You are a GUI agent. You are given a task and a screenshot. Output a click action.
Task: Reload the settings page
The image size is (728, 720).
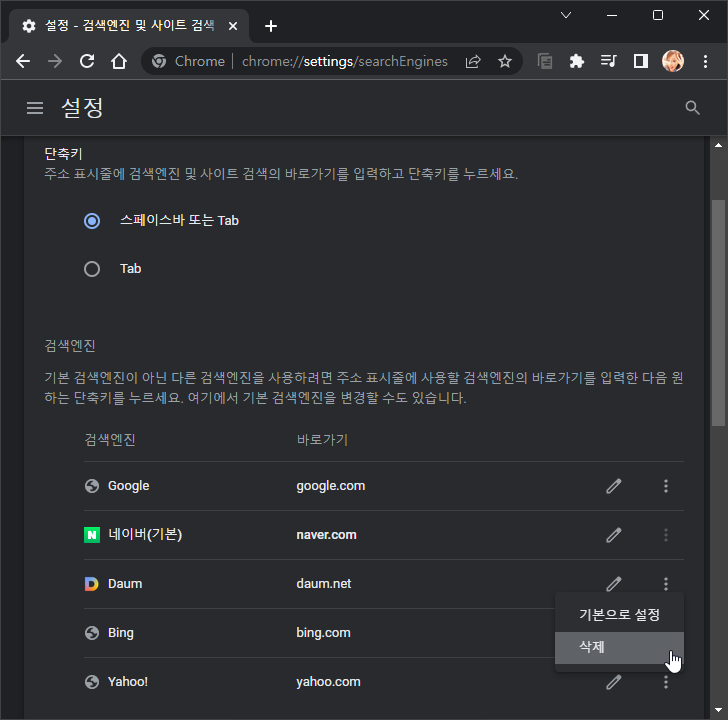87,61
